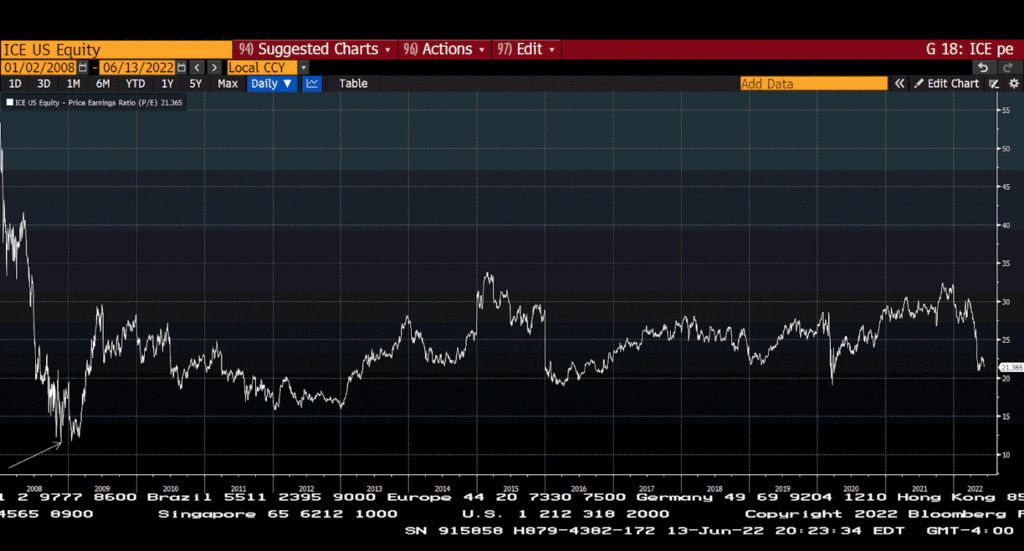Click the annotate chart icon
Image resolution: width=1024 pixels, height=551 pixels.
[994, 84]
